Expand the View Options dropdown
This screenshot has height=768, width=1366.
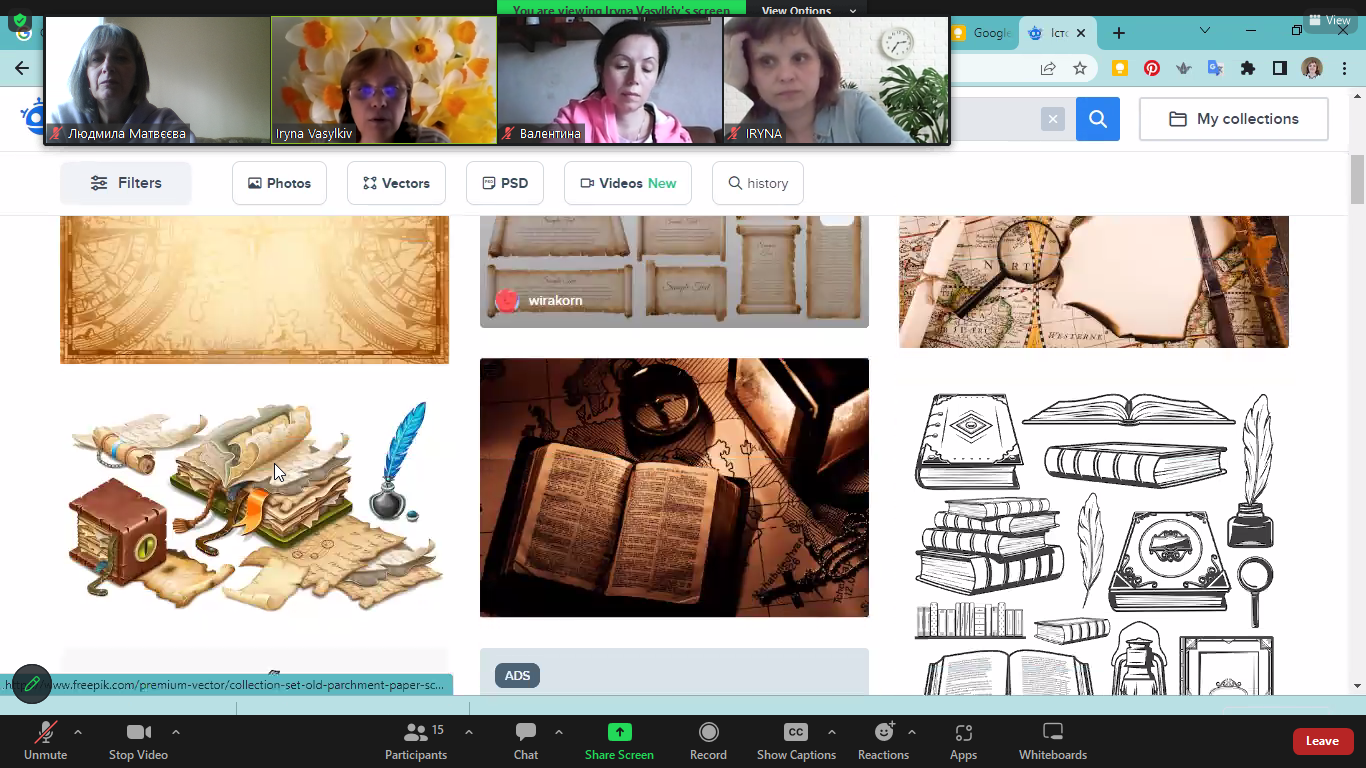pyautogui.click(x=808, y=11)
